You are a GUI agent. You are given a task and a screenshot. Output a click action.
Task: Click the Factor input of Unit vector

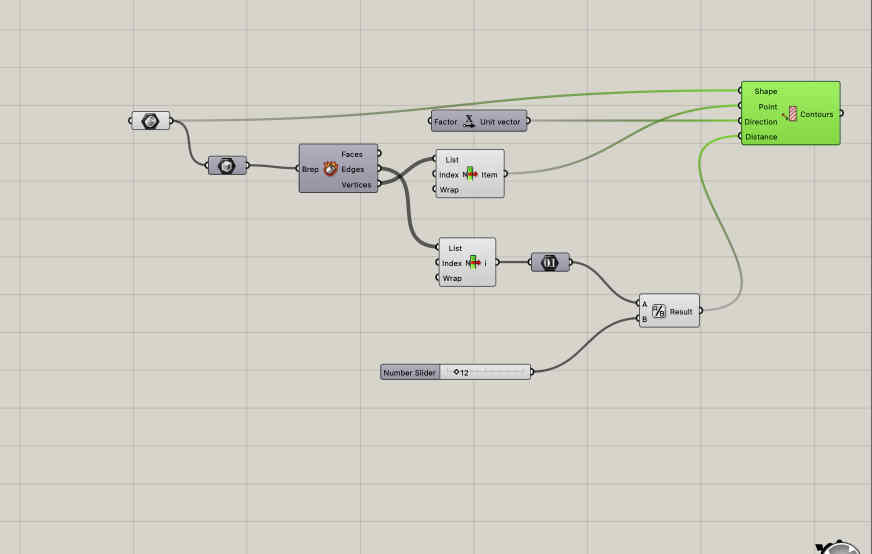(x=445, y=121)
